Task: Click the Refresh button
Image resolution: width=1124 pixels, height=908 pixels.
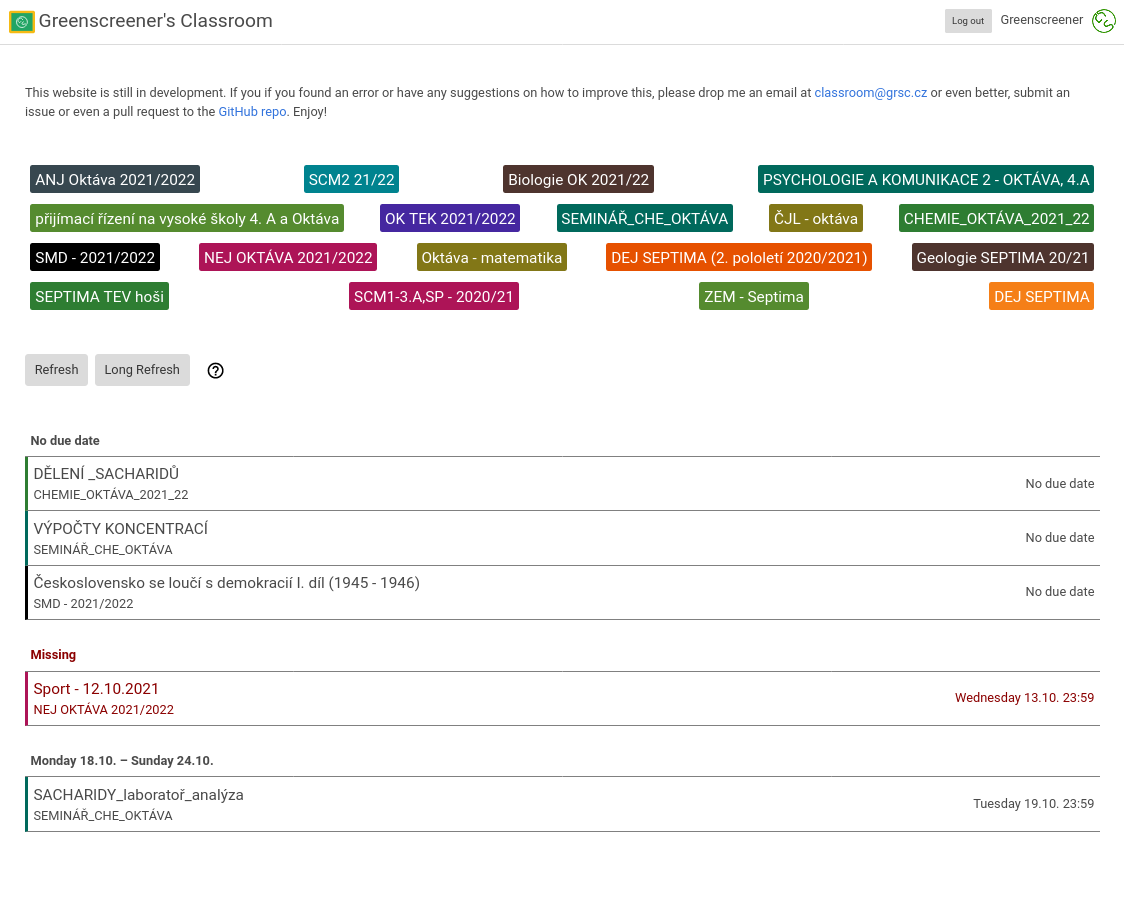Action: [x=56, y=370]
